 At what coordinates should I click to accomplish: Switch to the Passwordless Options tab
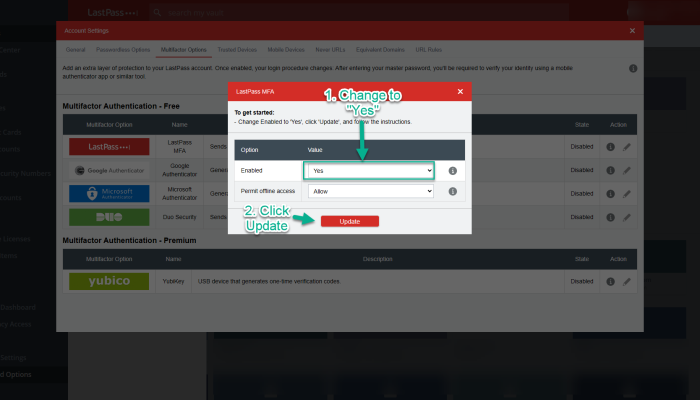pos(123,50)
